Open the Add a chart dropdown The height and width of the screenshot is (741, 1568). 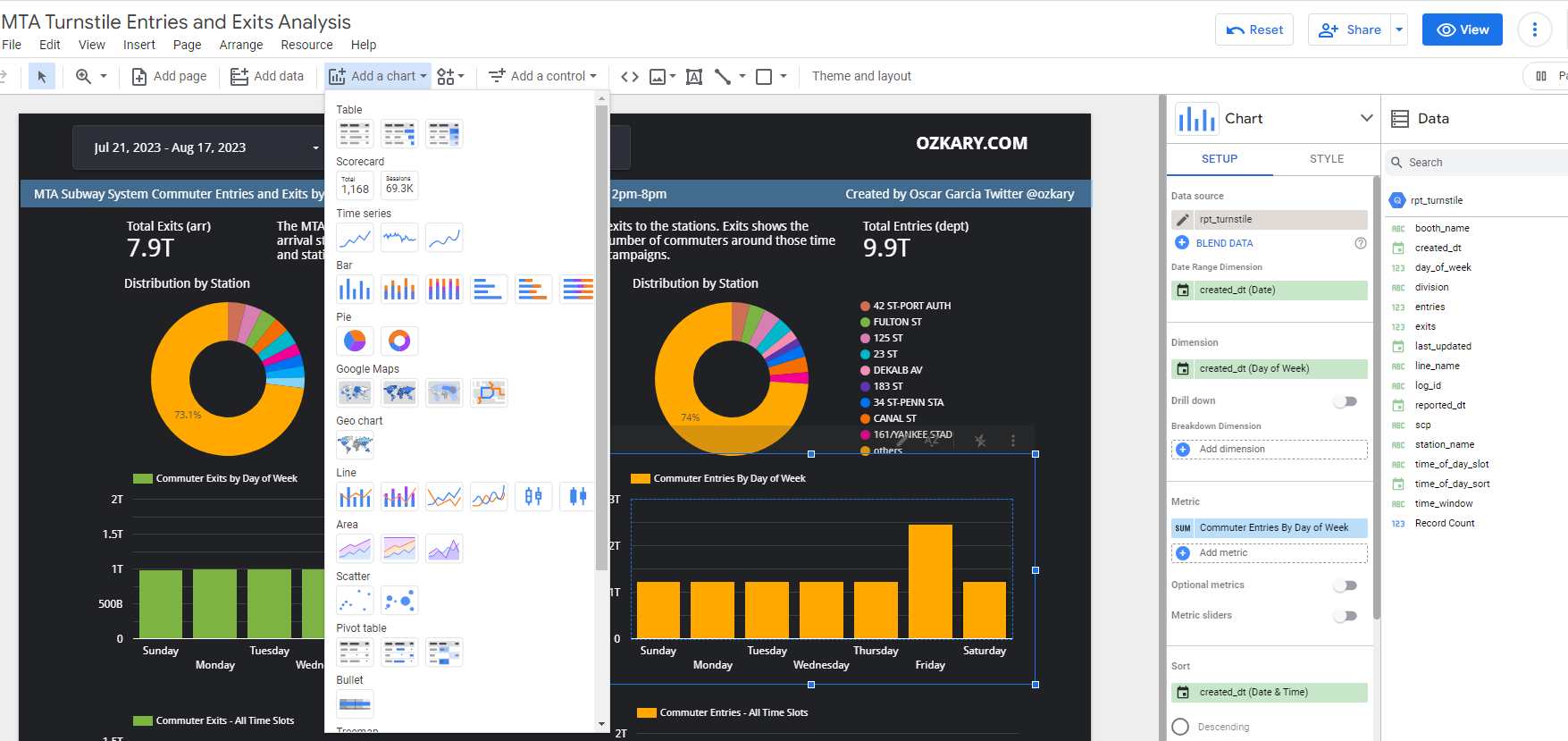click(378, 77)
